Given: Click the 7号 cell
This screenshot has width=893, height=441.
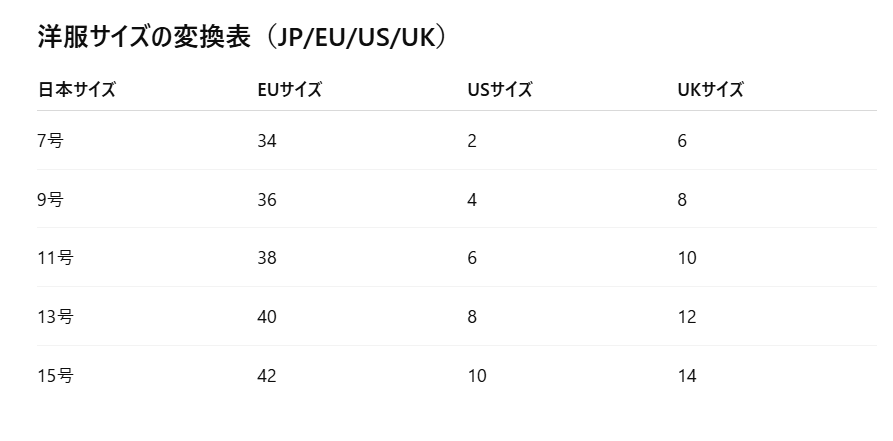Looking at the screenshot, I should click(x=50, y=140).
